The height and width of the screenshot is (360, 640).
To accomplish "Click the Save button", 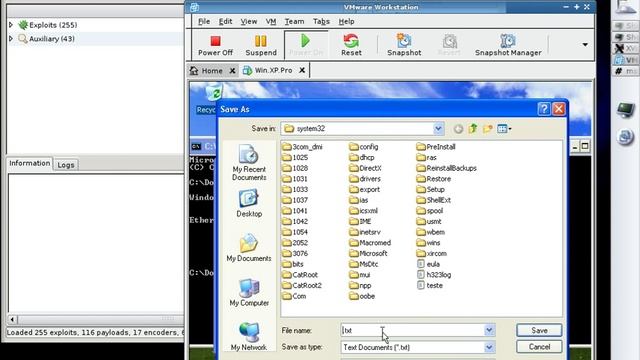I will (539, 330).
